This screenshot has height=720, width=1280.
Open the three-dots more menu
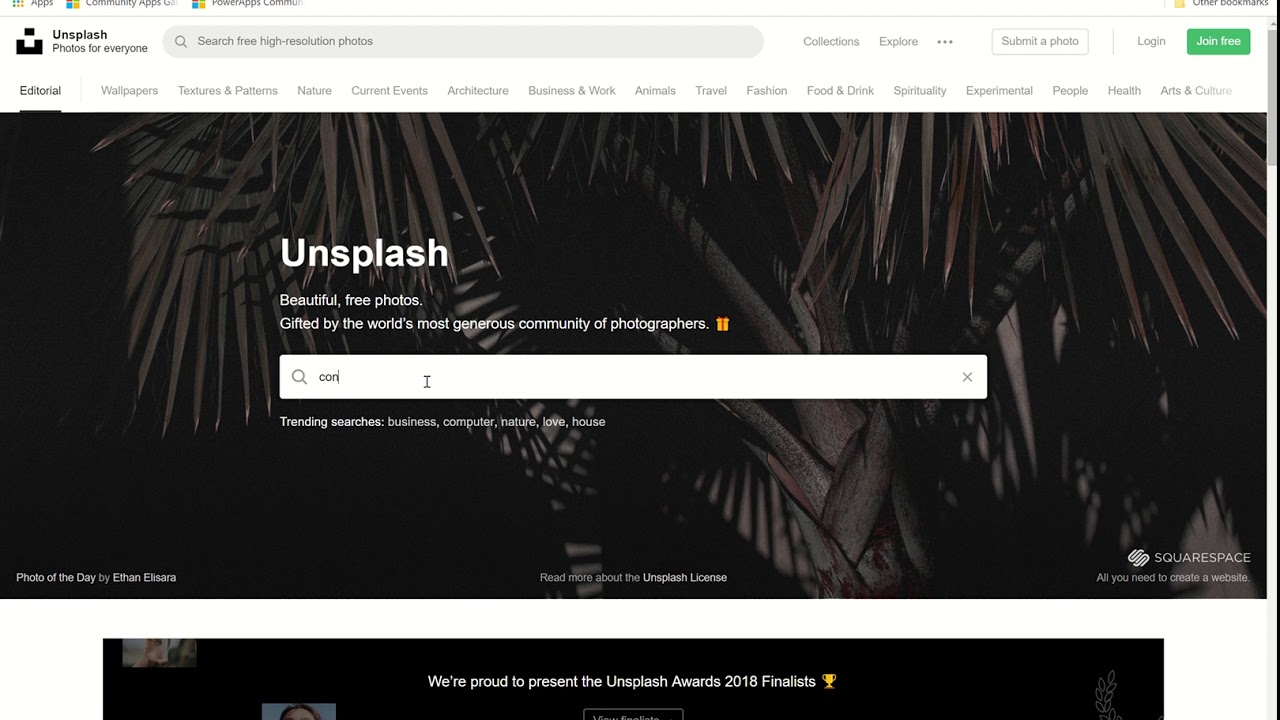click(945, 42)
